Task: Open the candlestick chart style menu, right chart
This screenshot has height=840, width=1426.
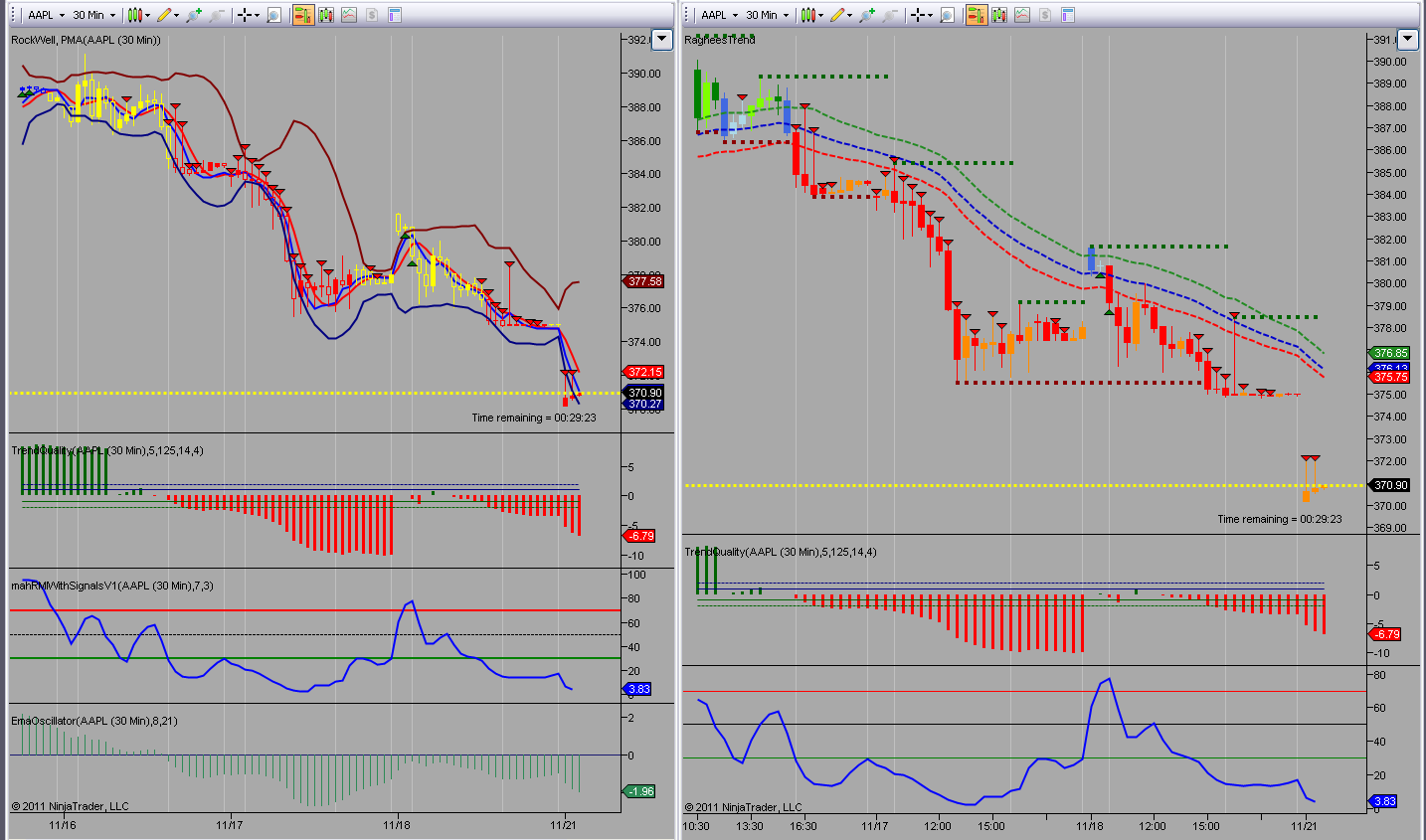Action: click(x=813, y=15)
